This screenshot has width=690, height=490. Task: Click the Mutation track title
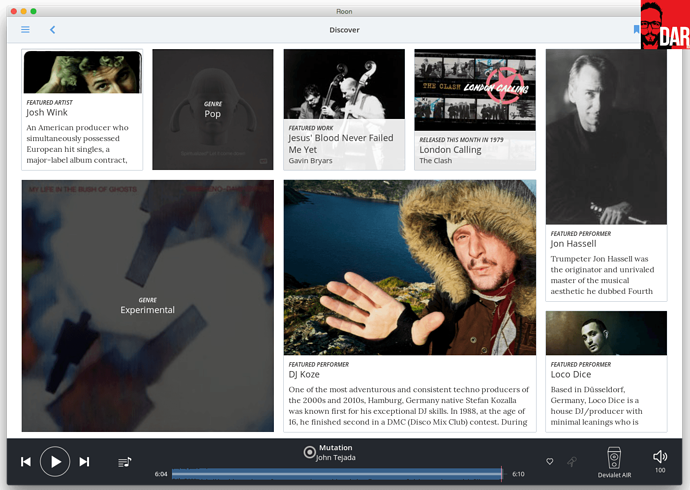[x=336, y=447]
